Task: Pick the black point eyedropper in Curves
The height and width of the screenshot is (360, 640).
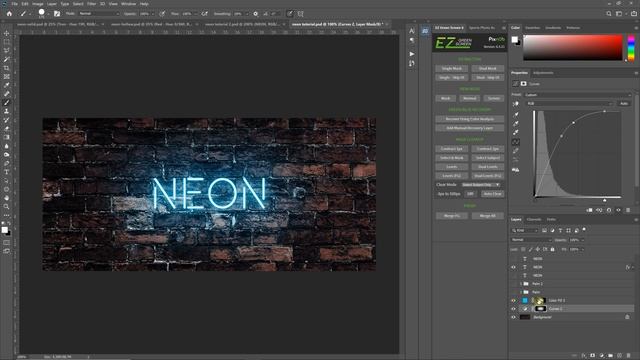Action: [516, 114]
